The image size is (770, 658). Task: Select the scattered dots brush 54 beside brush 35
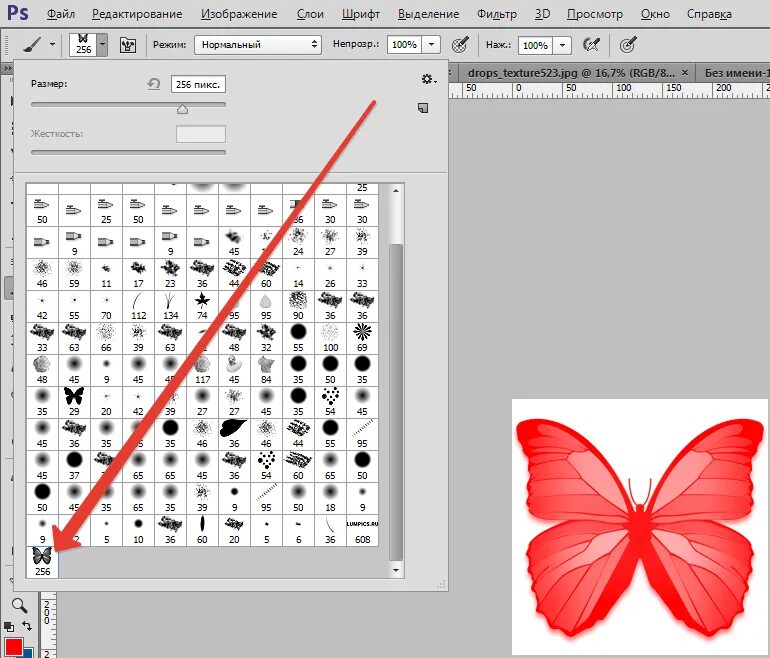(x=330, y=402)
